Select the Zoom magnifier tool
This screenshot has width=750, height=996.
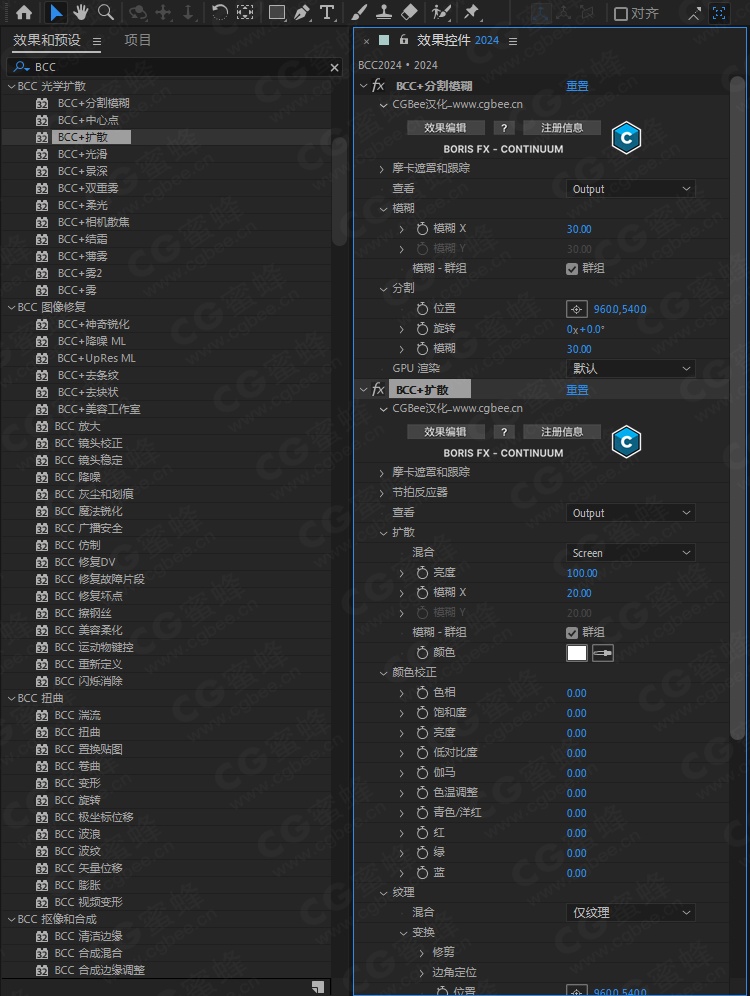pyautogui.click(x=105, y=12)
